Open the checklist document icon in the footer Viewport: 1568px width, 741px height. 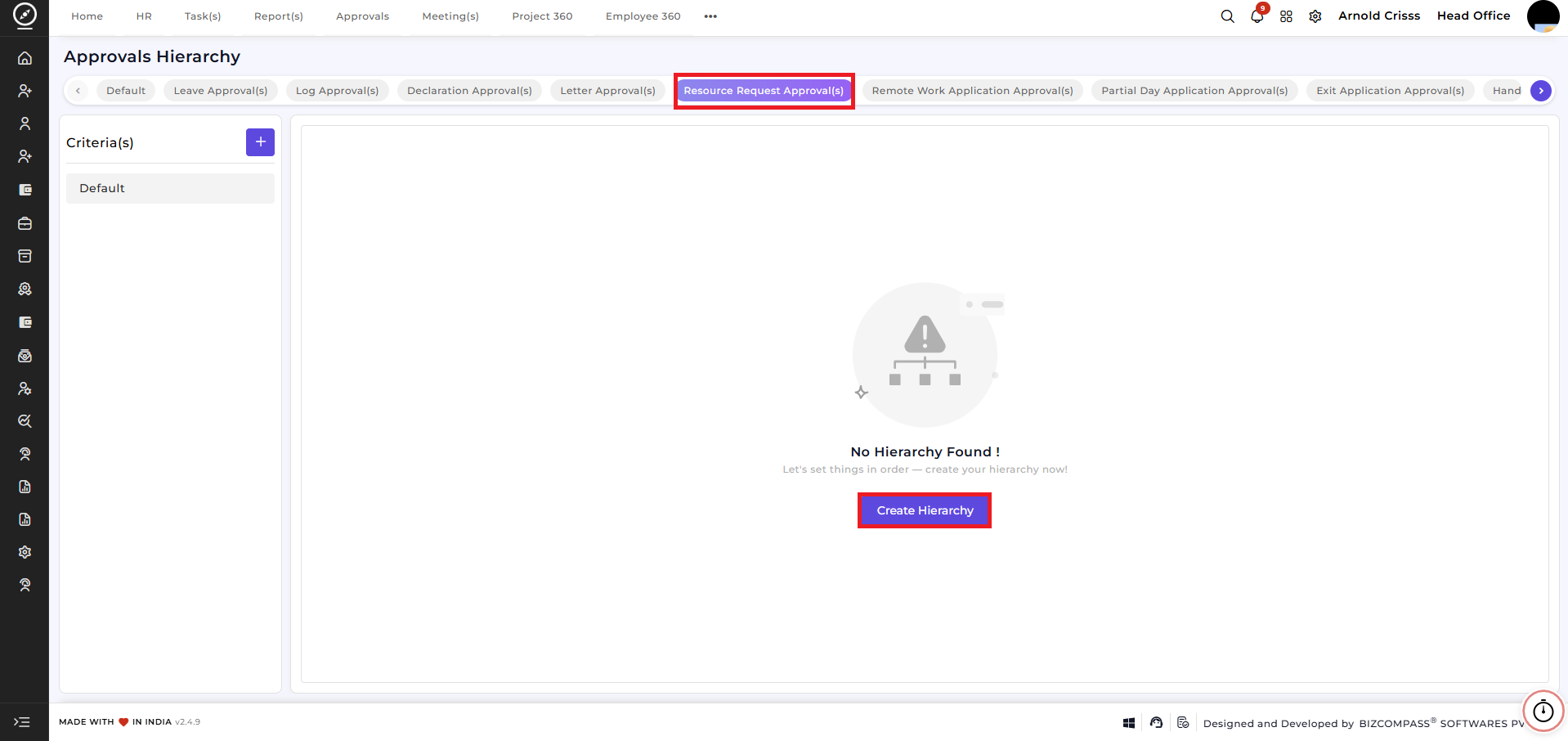(1183, 722)
